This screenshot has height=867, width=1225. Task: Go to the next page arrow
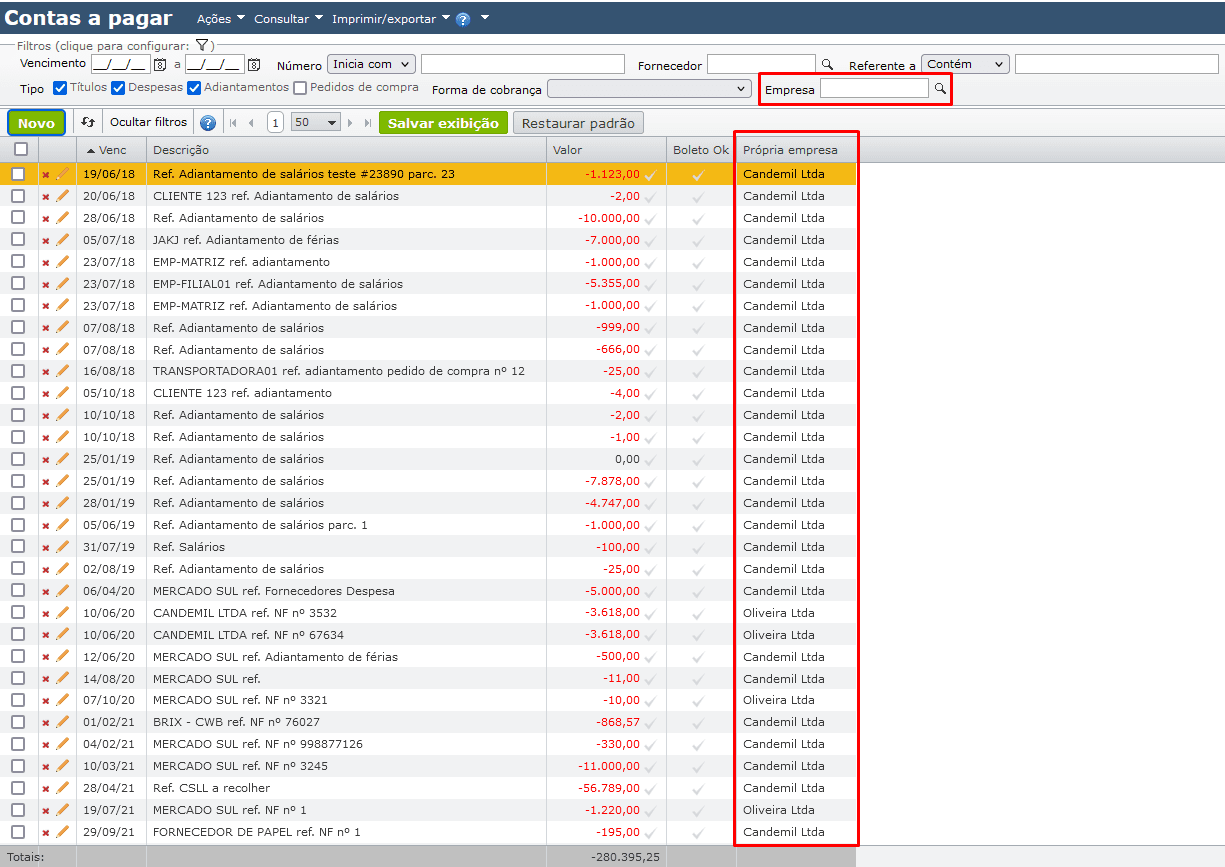click(351, 123)
